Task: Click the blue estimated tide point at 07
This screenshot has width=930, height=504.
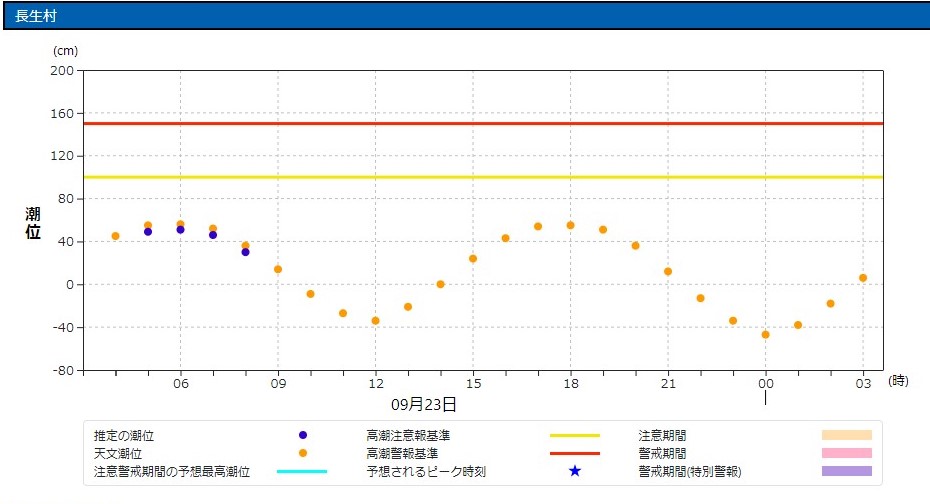Action: (x=213, y=235)
